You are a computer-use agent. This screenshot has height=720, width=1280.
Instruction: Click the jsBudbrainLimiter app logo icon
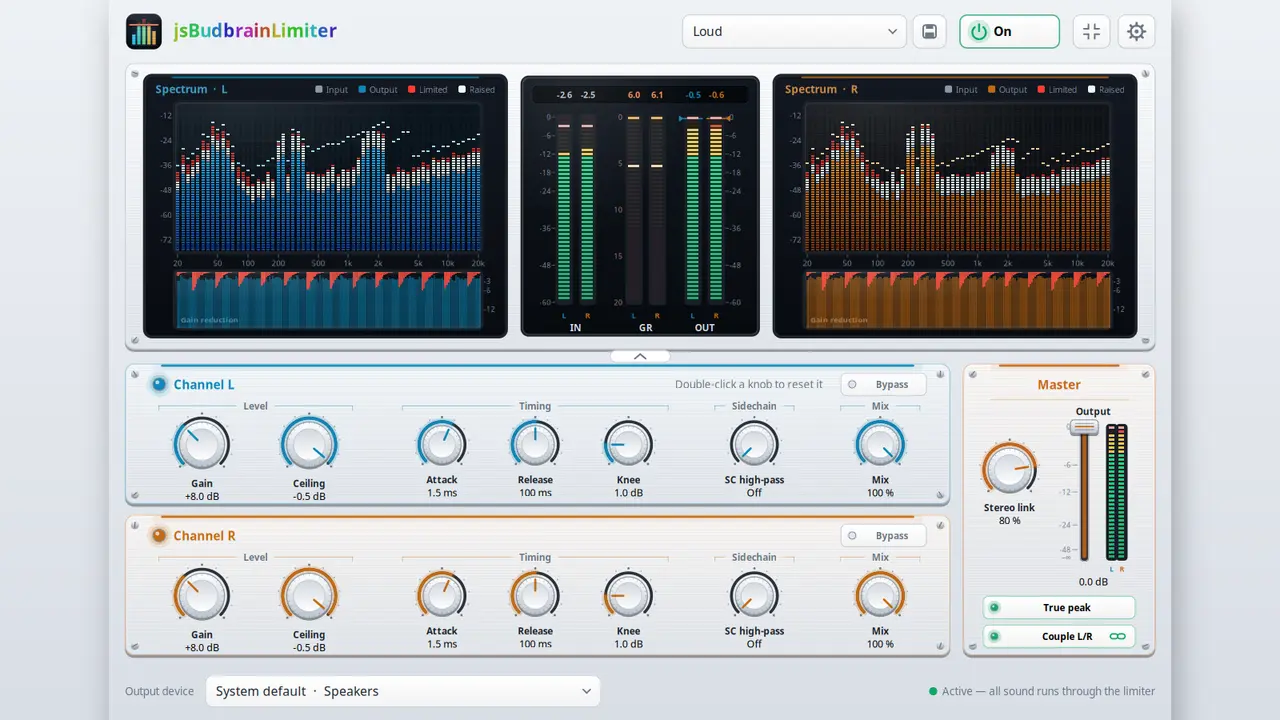pos(144,31)
